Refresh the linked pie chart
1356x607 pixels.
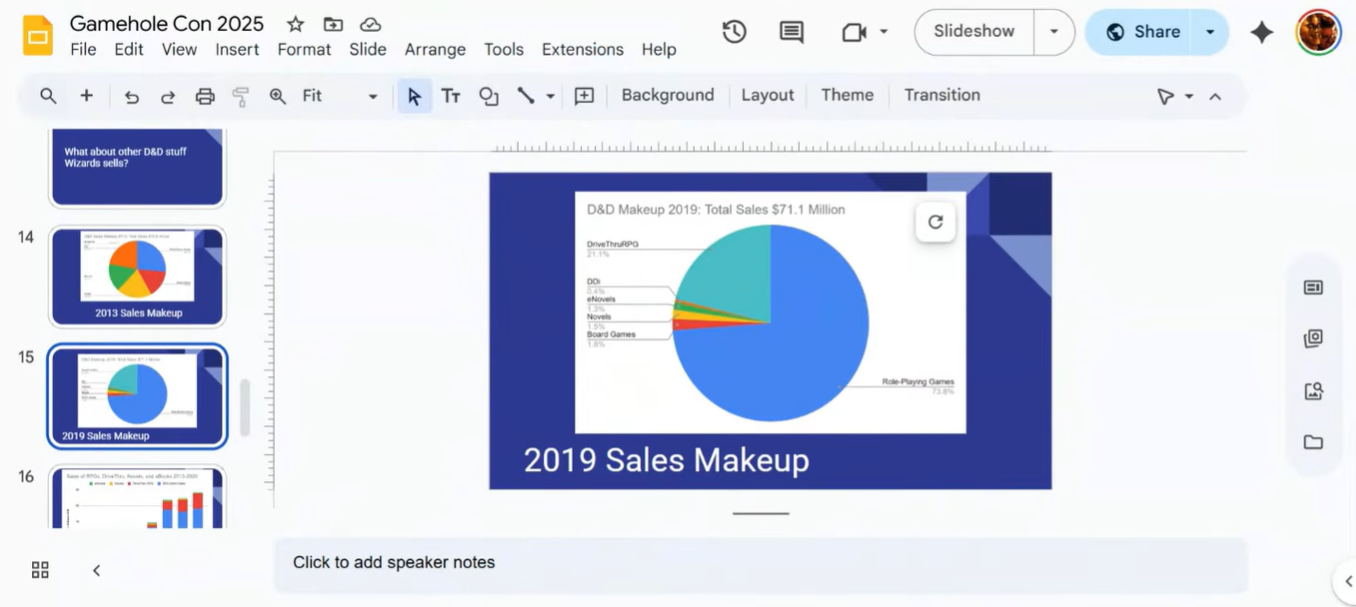(935, 222)
